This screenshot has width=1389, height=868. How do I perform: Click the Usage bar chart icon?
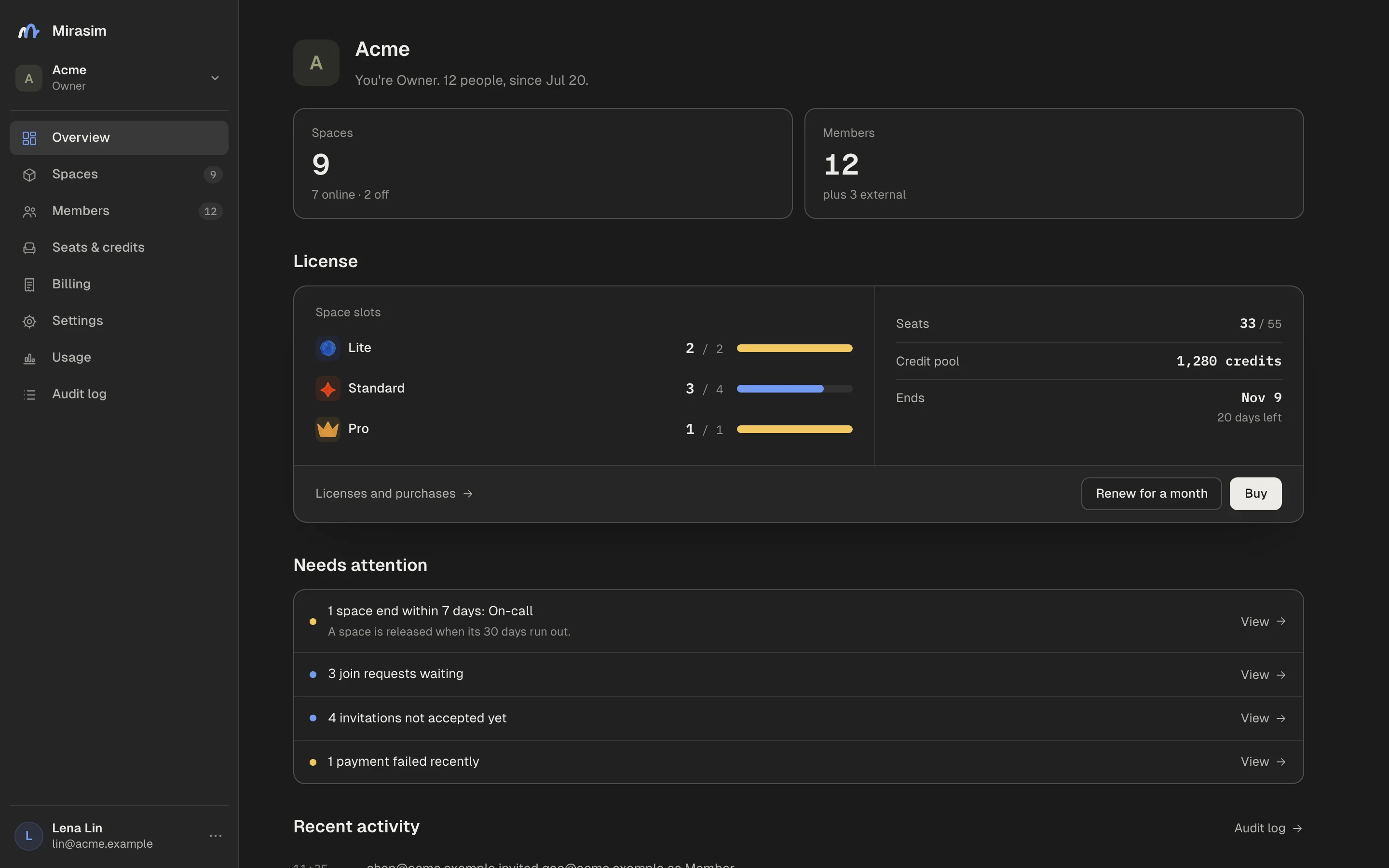(x=29, y=358)
